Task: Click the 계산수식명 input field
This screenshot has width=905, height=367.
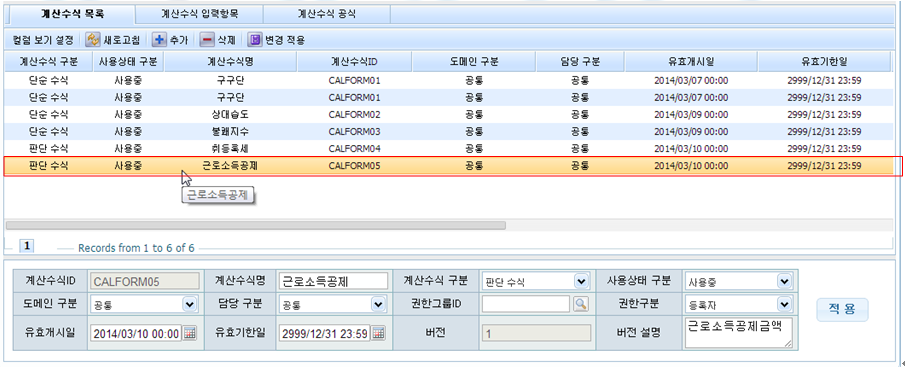Action: 333,282
